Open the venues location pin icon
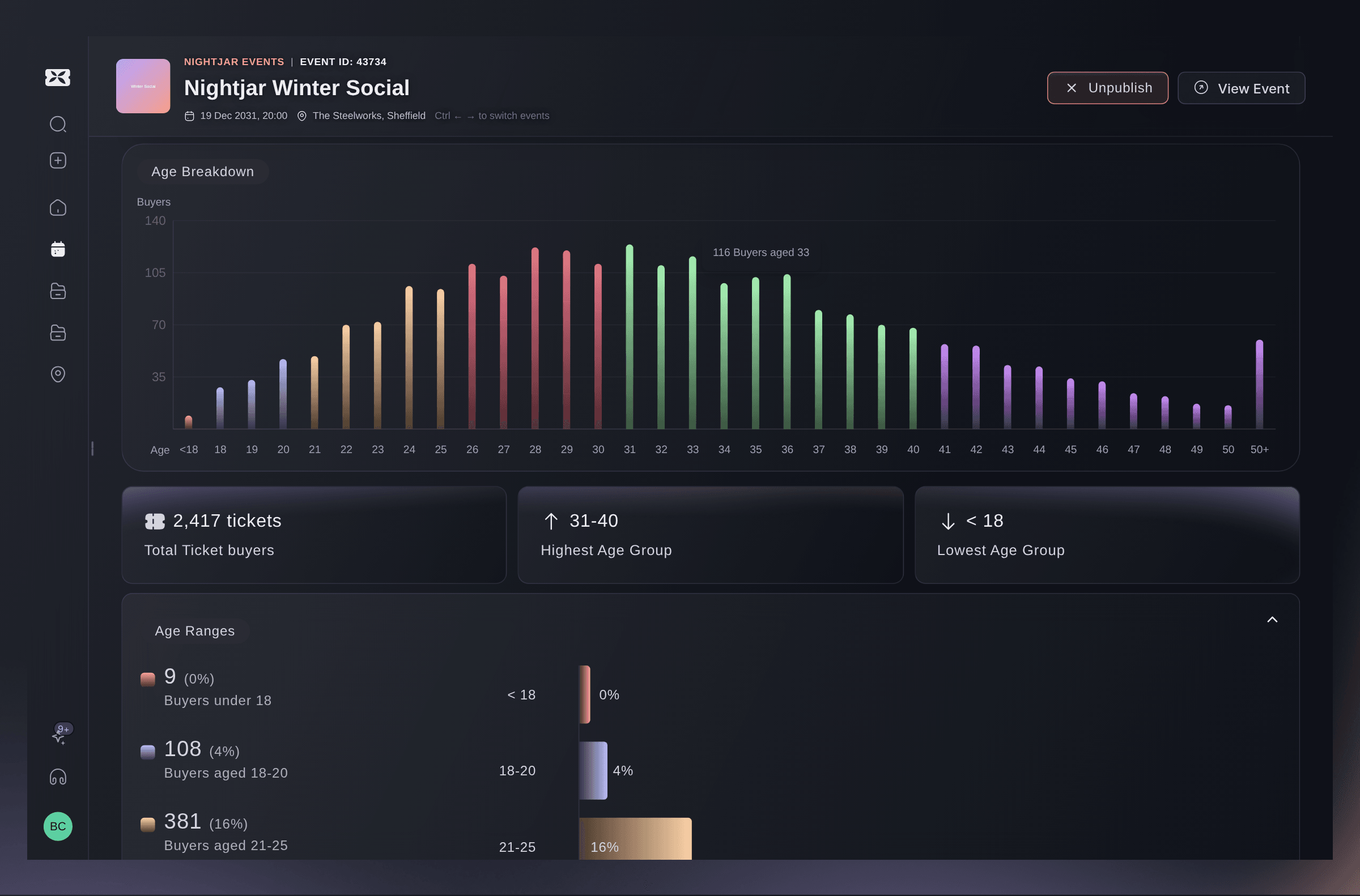The width and height of the screenshot is (1360, 896). (x=58, y=374)
